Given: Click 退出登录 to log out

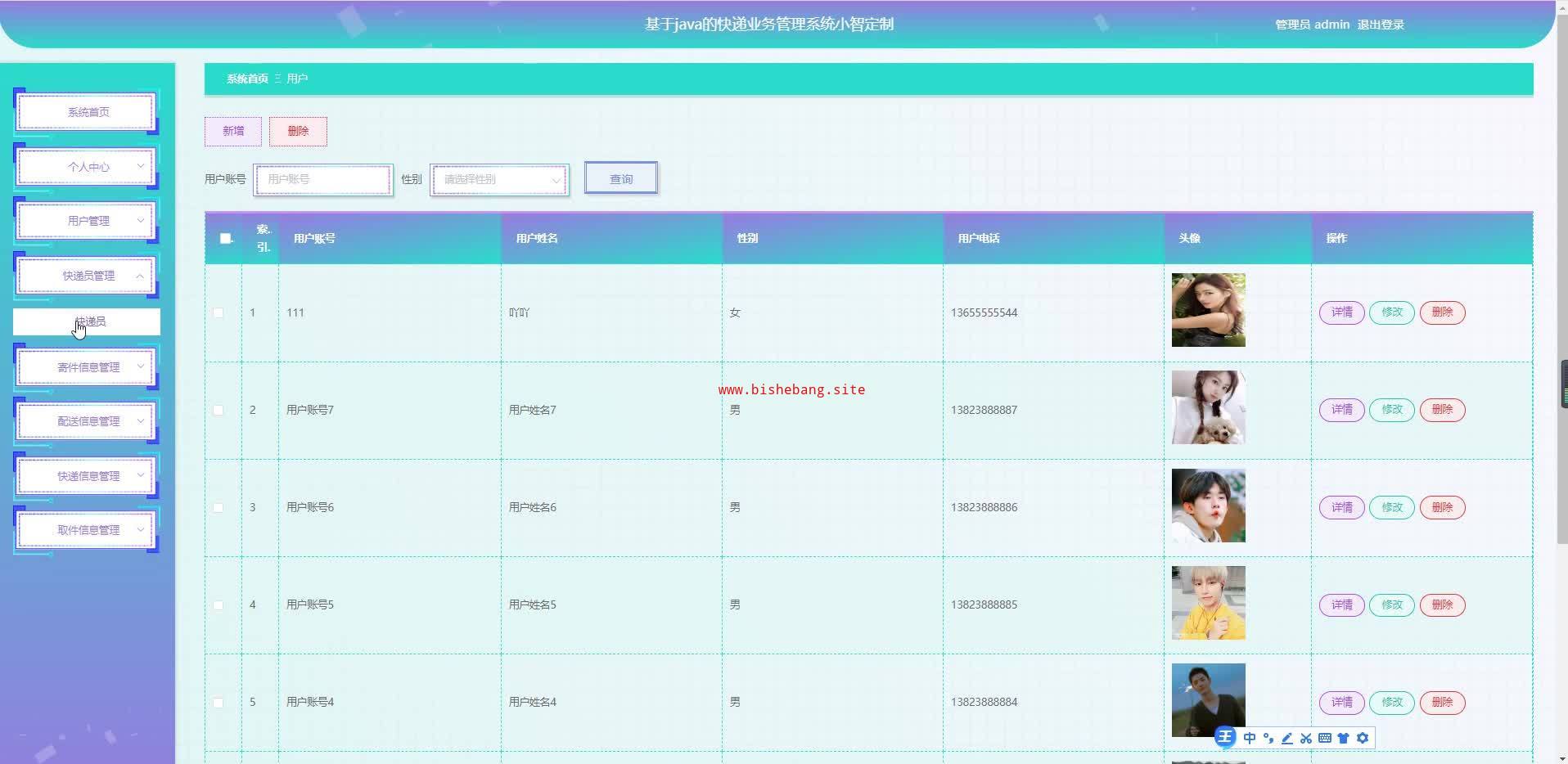Looking at the screenshot, I should point(1381,25).
